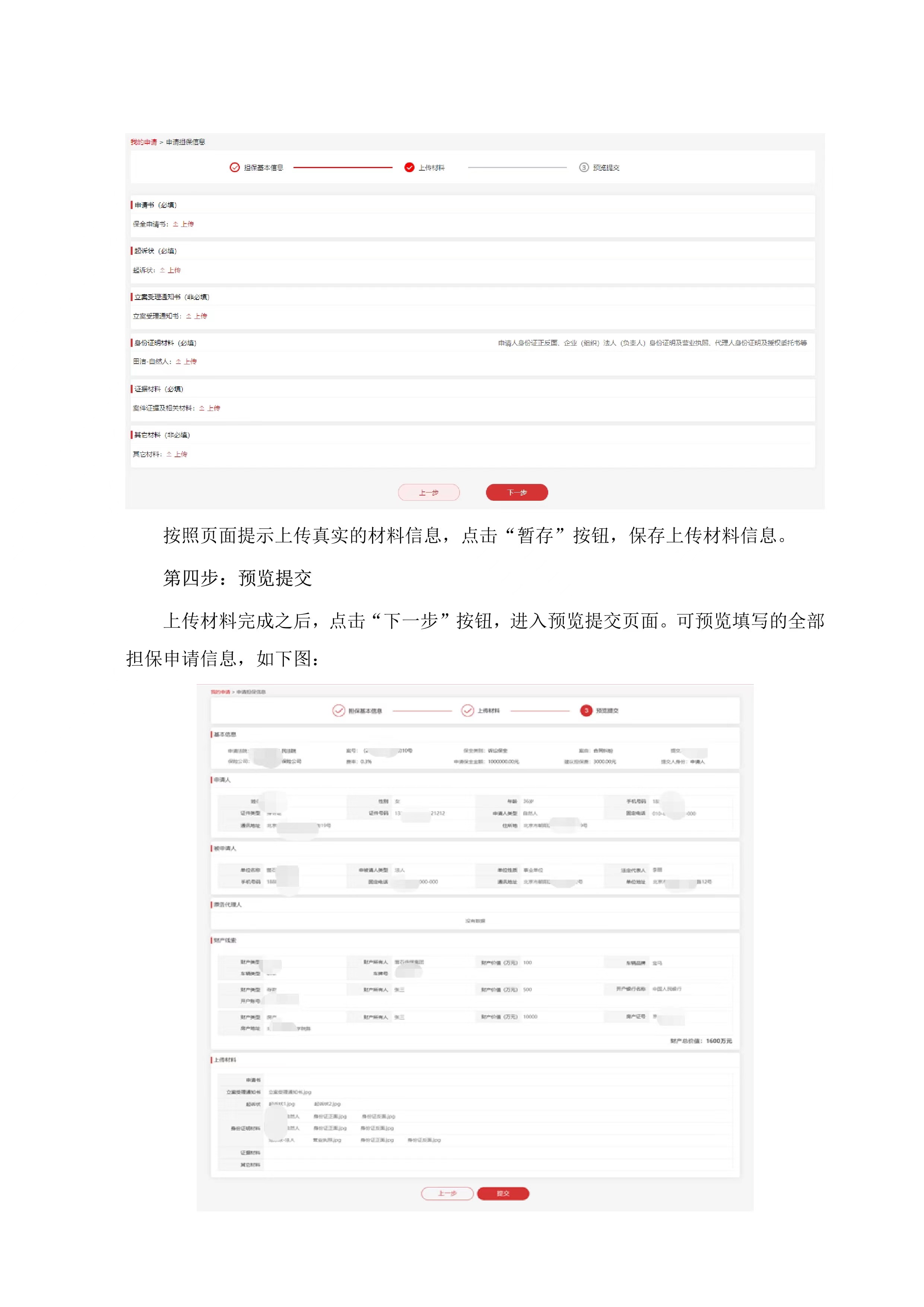Screen dimensions: 924x1307
Task: Select the 担保基本信息 step checkmark icon
Action: [234, 167]
